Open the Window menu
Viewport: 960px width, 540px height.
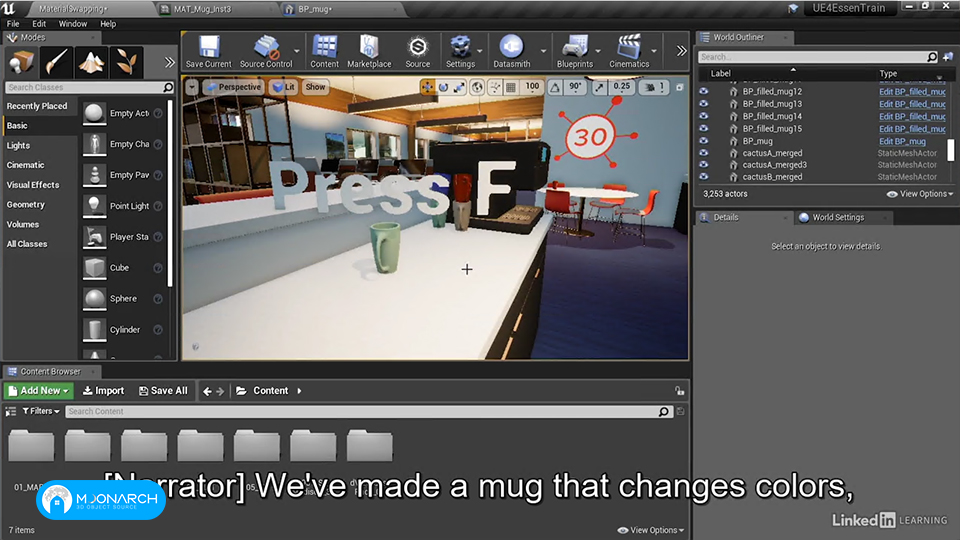[x=73, y=24]
